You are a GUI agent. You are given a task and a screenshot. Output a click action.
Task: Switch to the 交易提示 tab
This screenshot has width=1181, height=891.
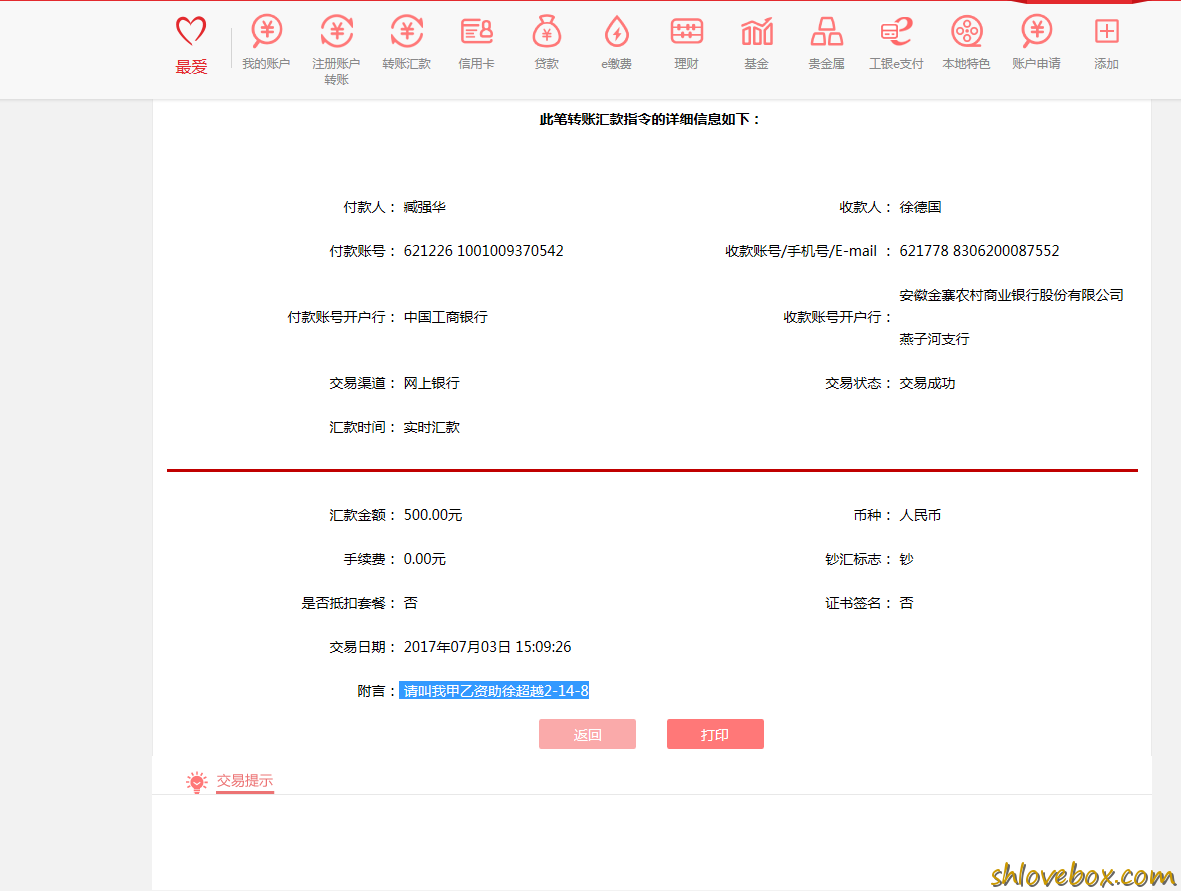(245, 781)
